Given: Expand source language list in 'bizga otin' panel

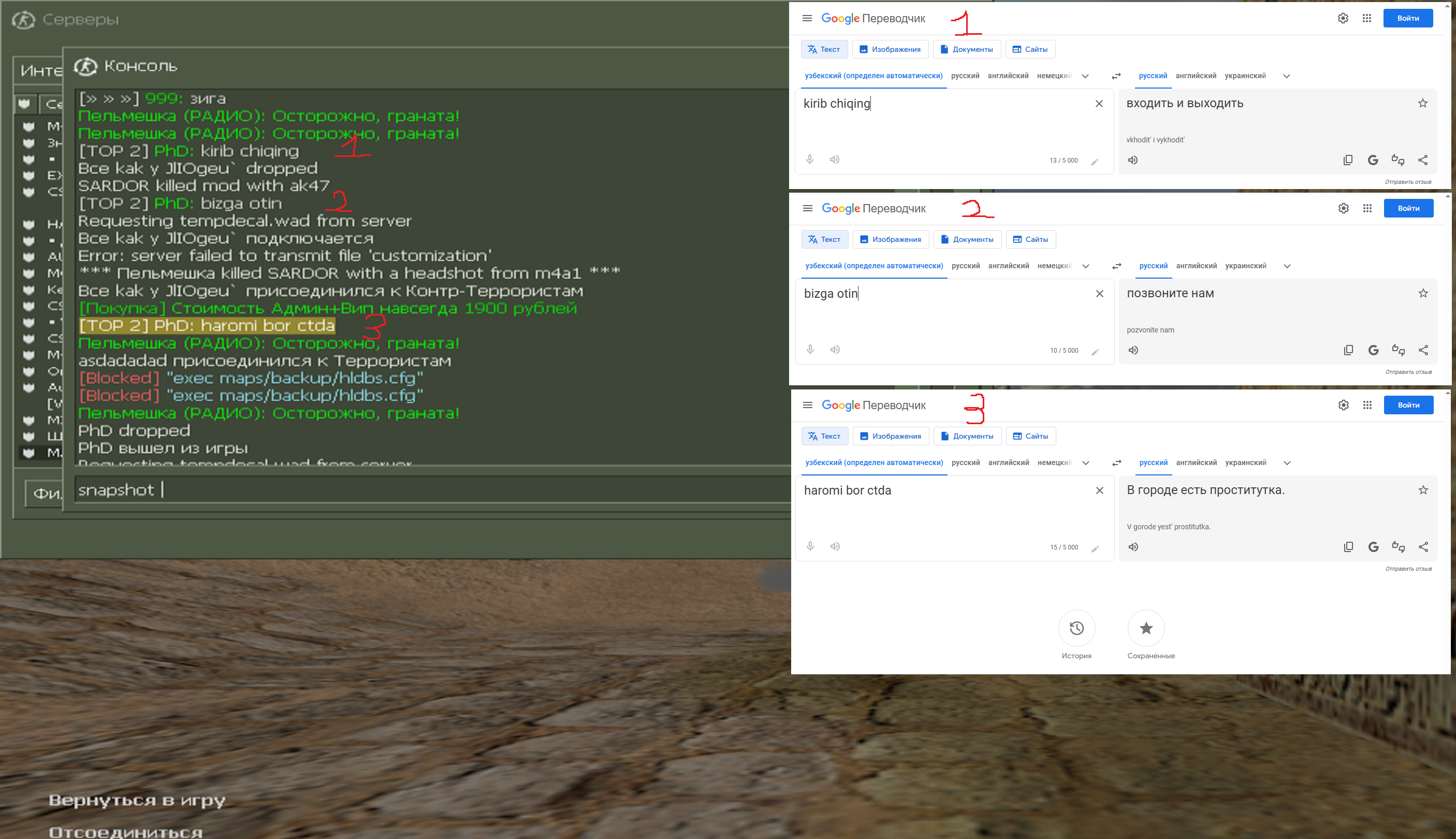Looking at the screenshot, I should click(1086, 266).
